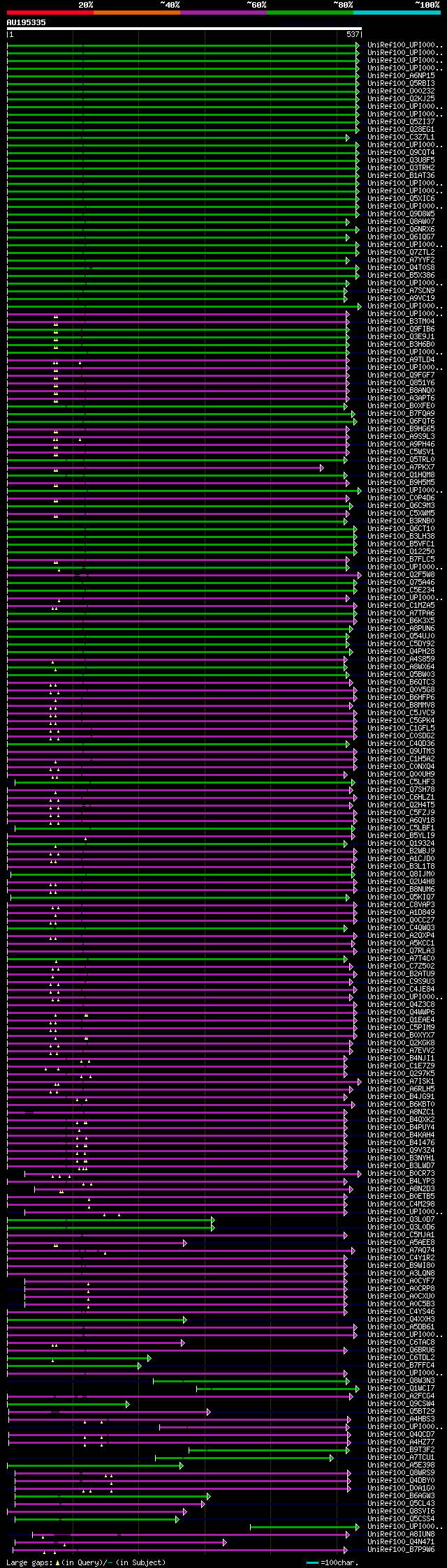Select hit label UniRef100_C0P4D6

coord(401,498)
